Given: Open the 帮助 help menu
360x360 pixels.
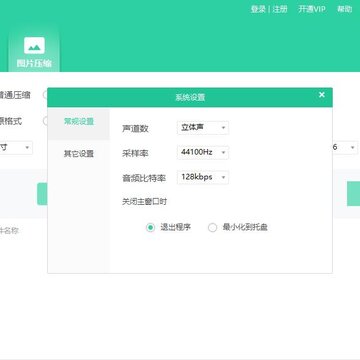Looking at the screenshot, I should (x=344, y=9).
